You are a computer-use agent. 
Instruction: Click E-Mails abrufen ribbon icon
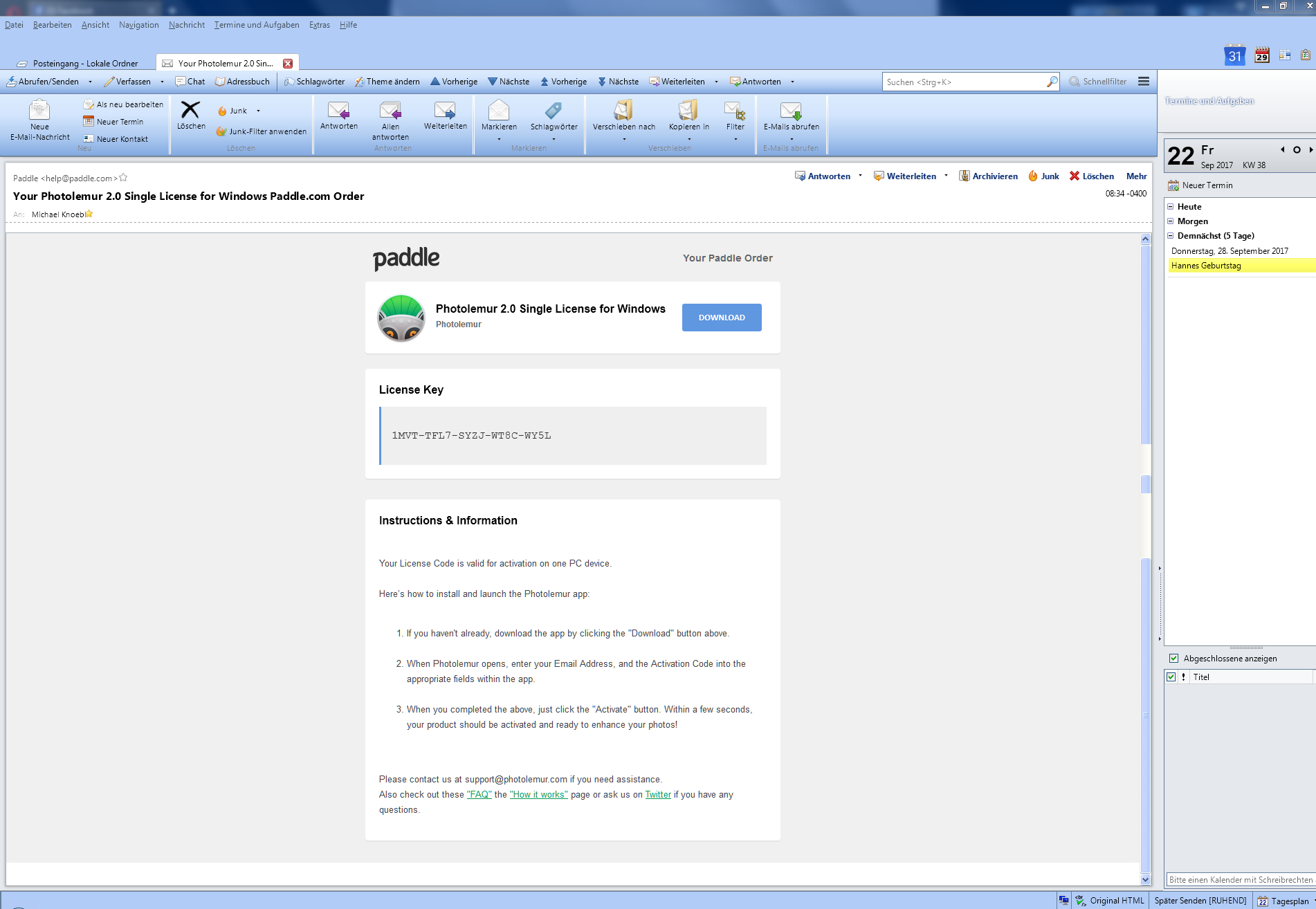(x=791, y=110)
